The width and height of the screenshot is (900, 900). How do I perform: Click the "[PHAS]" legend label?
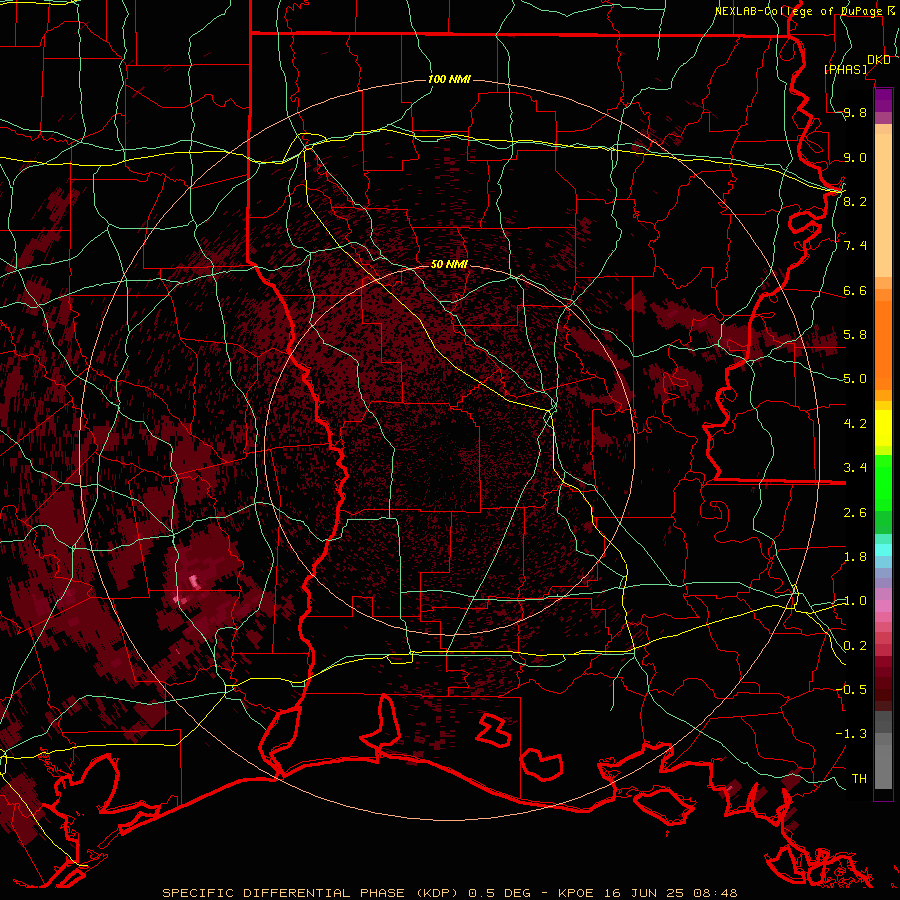(x=845, y=69)
